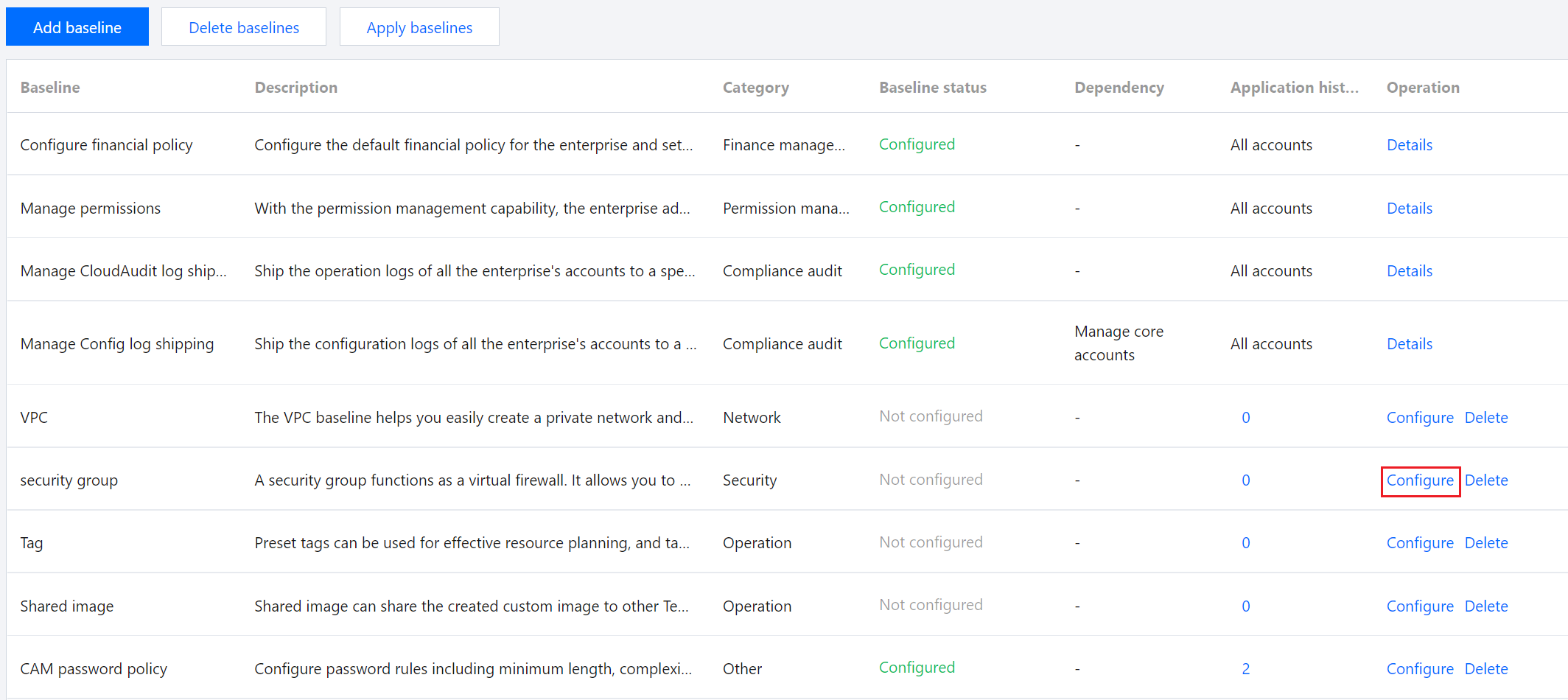Delete the VPC baseline

click(x=1485, y=418)
